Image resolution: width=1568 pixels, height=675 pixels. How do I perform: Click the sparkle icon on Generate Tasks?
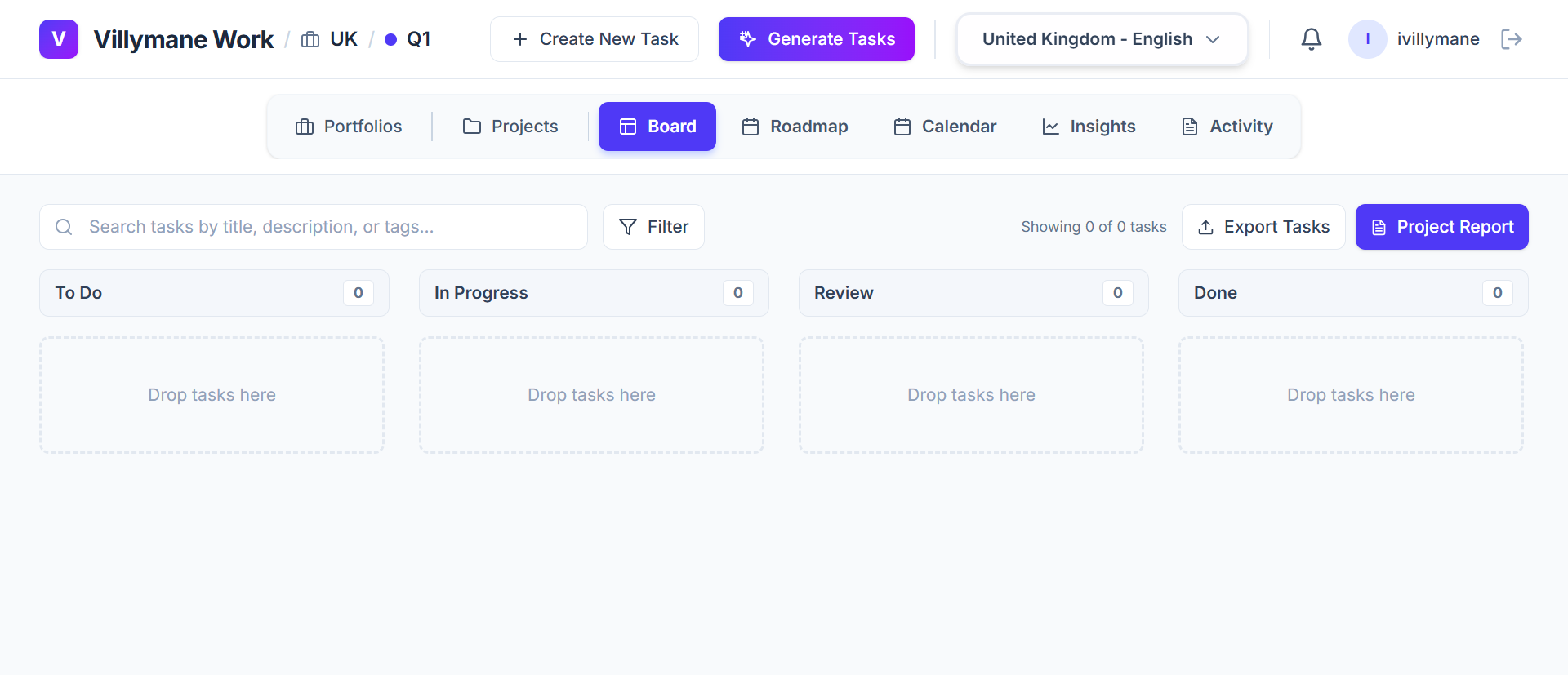pos(747,38)
